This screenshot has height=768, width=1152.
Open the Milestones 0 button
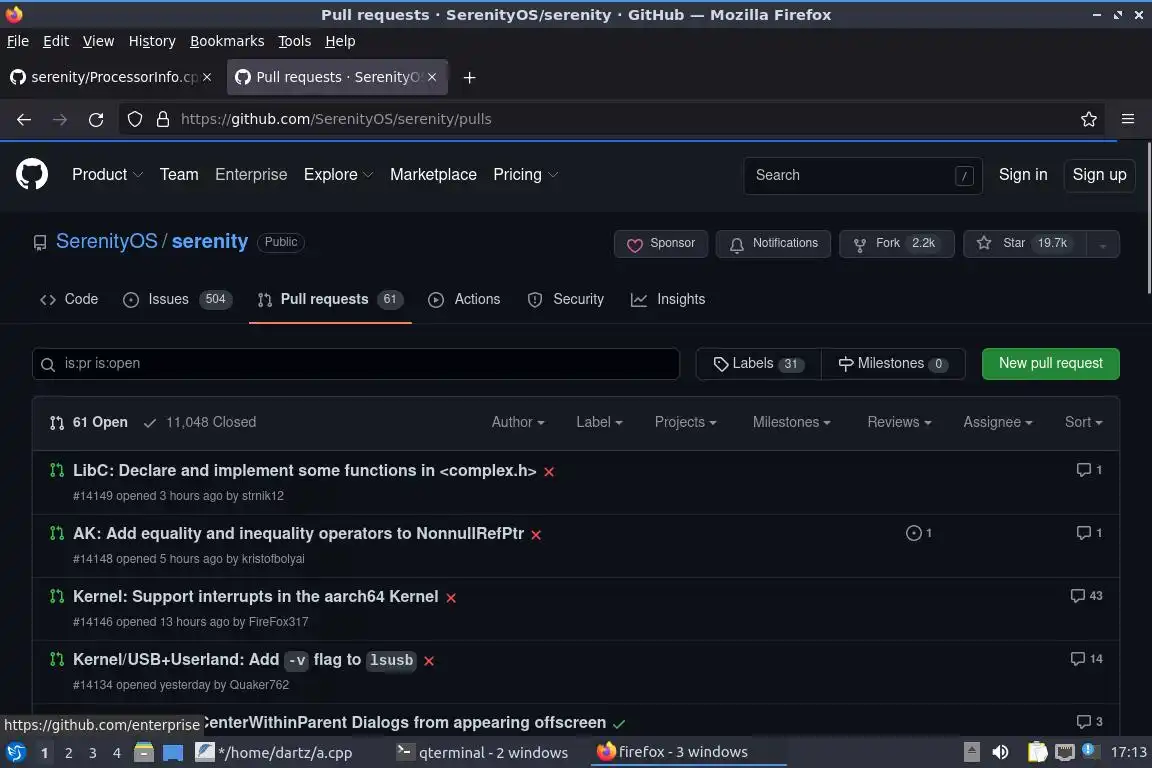tap(893, 364)
